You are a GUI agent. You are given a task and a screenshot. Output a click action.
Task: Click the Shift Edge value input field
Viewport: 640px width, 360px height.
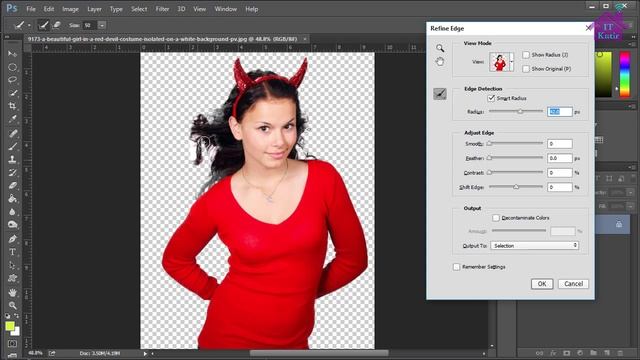click(560, 187)
